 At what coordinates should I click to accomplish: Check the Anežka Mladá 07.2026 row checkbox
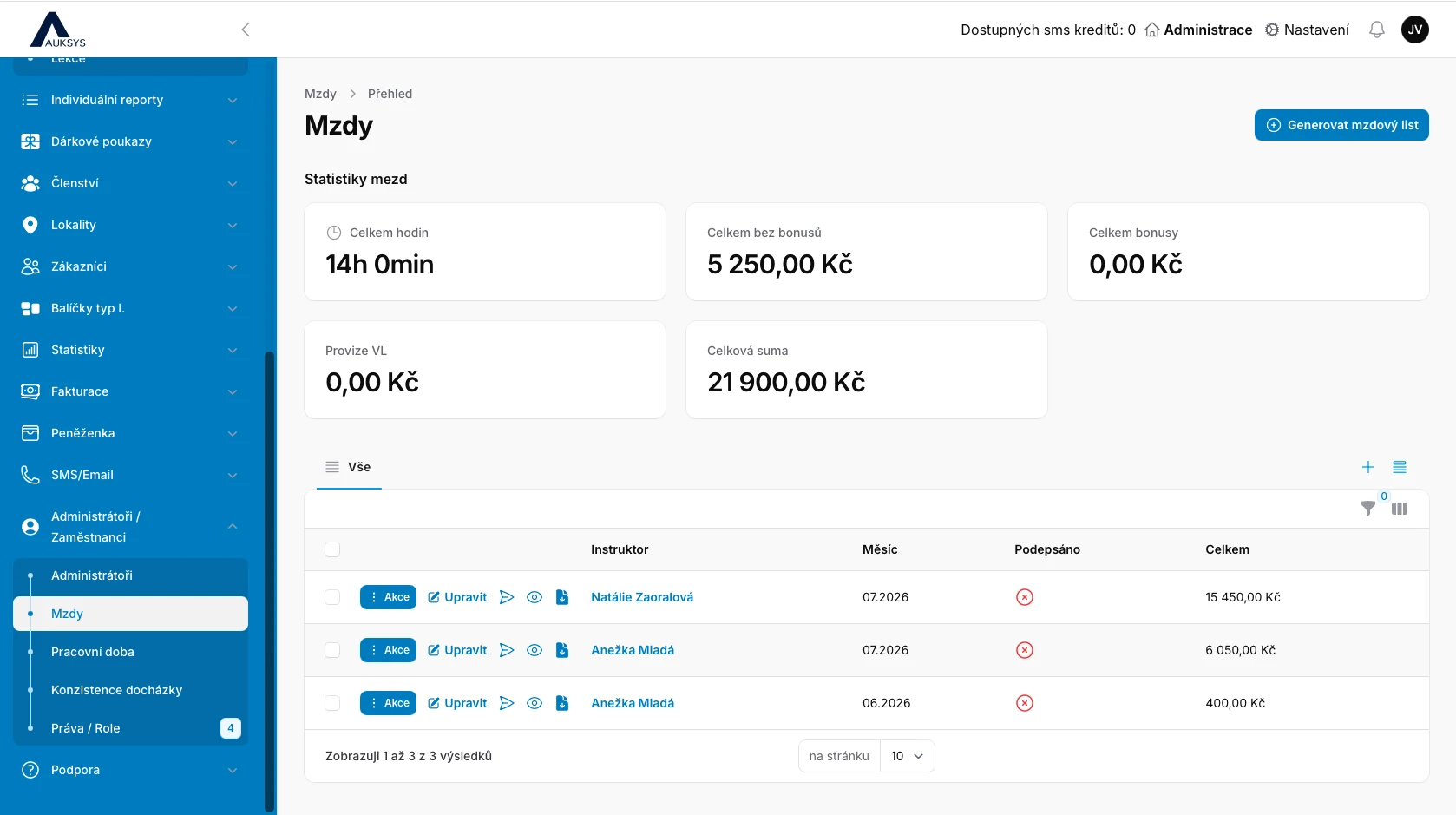[x=332, y=650]
